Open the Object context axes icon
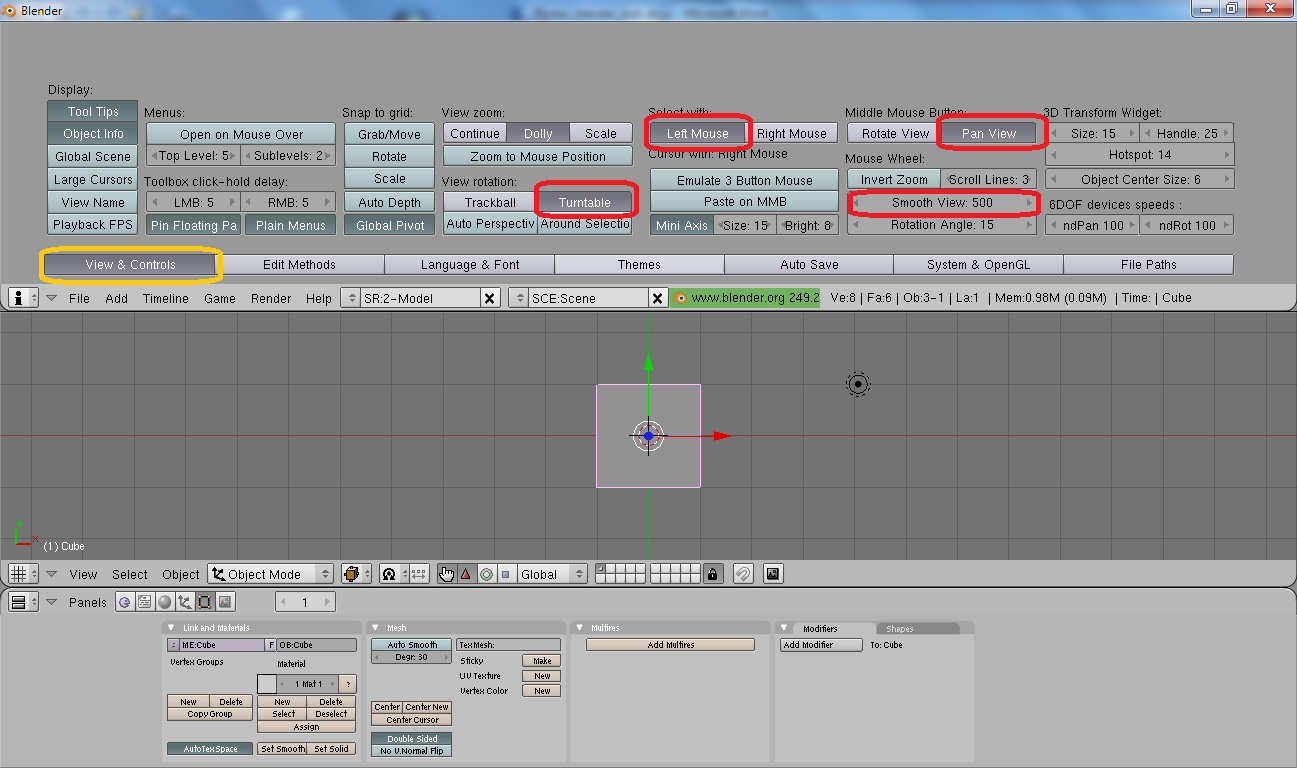The image size is (1297, 768). [185, 602]
